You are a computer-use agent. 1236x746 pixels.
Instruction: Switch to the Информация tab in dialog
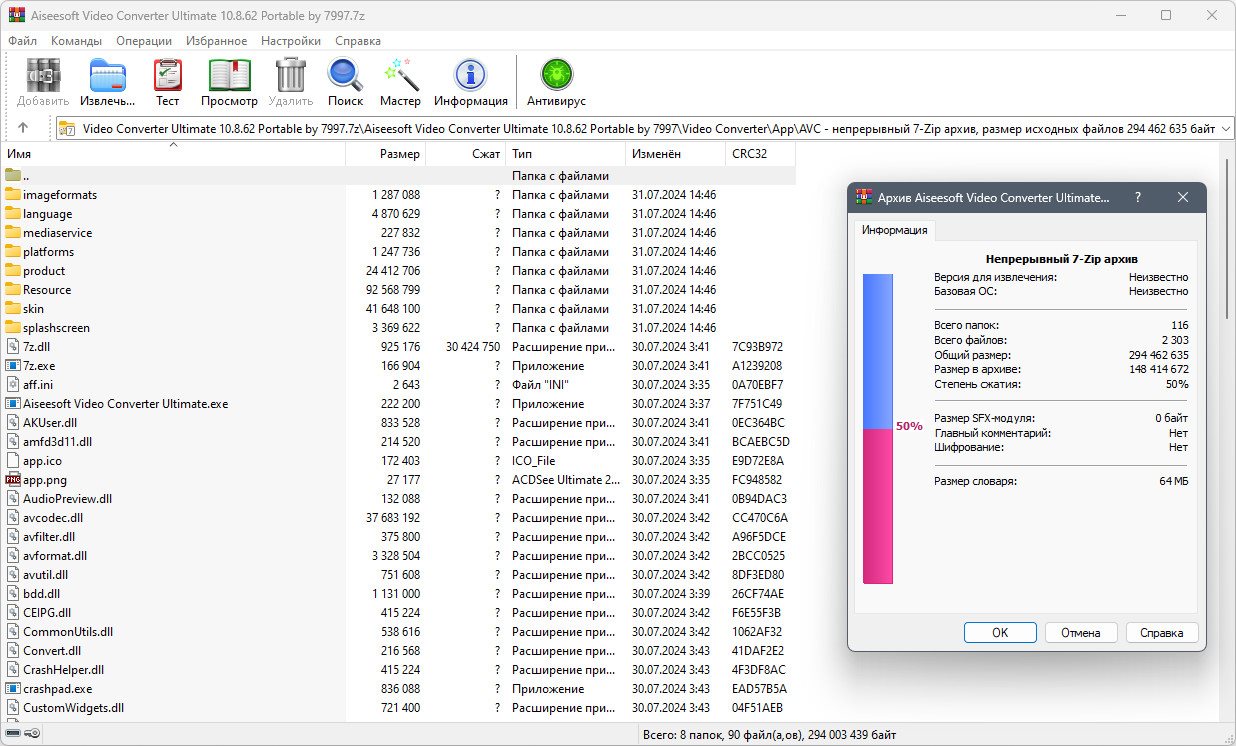tap(895, 230)
